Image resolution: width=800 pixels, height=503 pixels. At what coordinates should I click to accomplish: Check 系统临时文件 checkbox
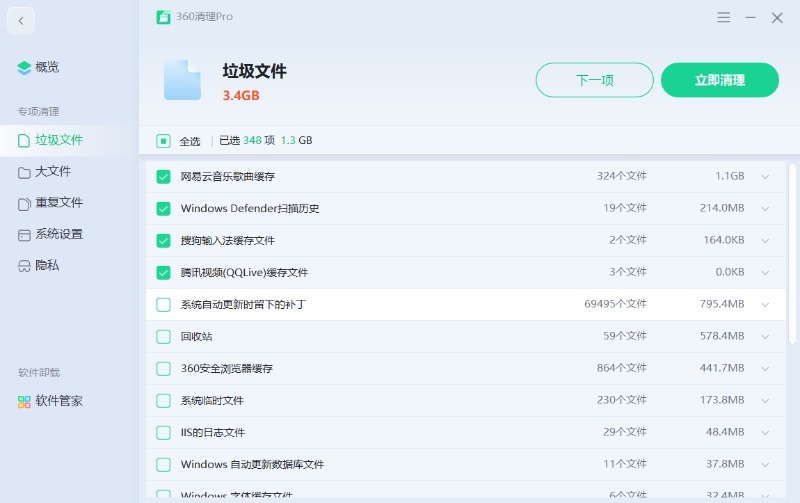[x=163, y=400]
